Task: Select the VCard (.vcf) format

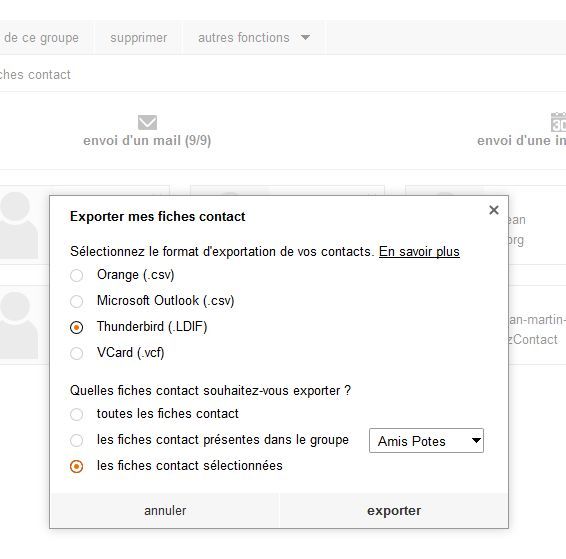Action: (77, 353)
